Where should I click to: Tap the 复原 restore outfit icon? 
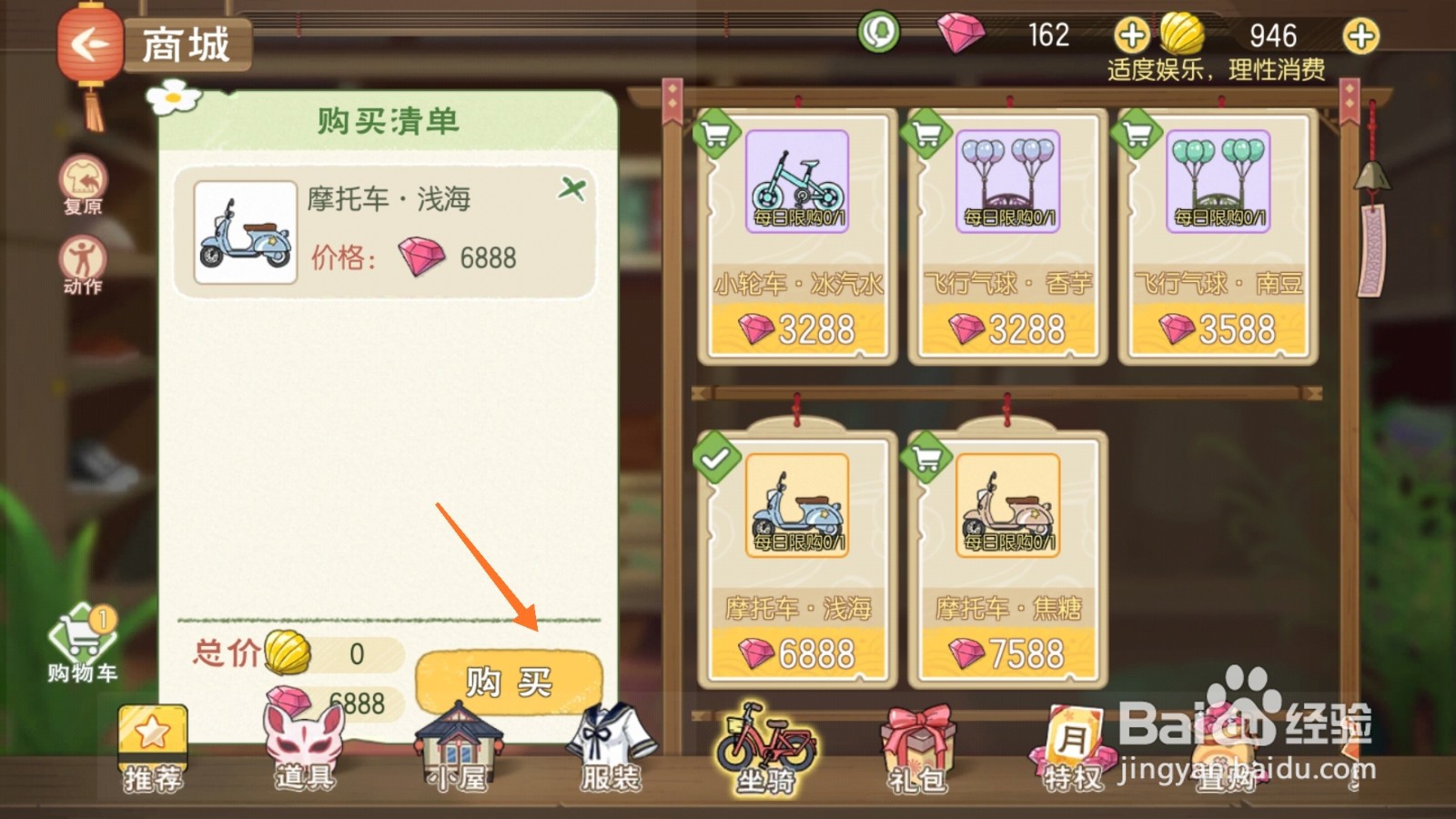[x=83, y=185]
